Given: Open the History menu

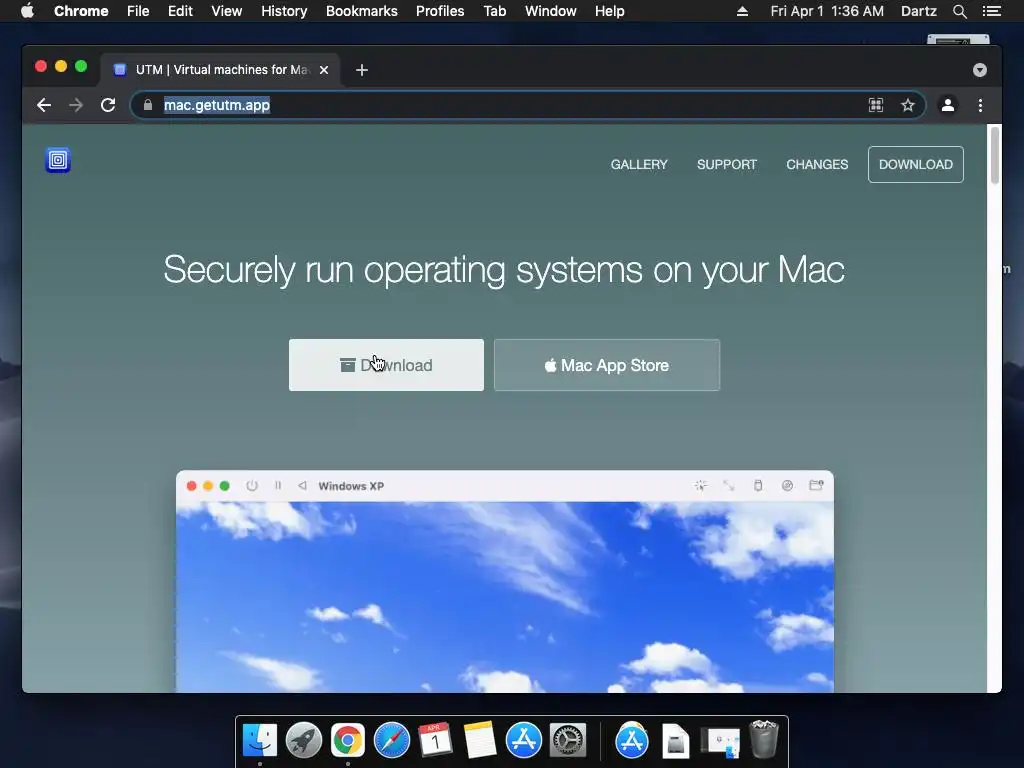Looking at the screenshot, I should point(284,11).
